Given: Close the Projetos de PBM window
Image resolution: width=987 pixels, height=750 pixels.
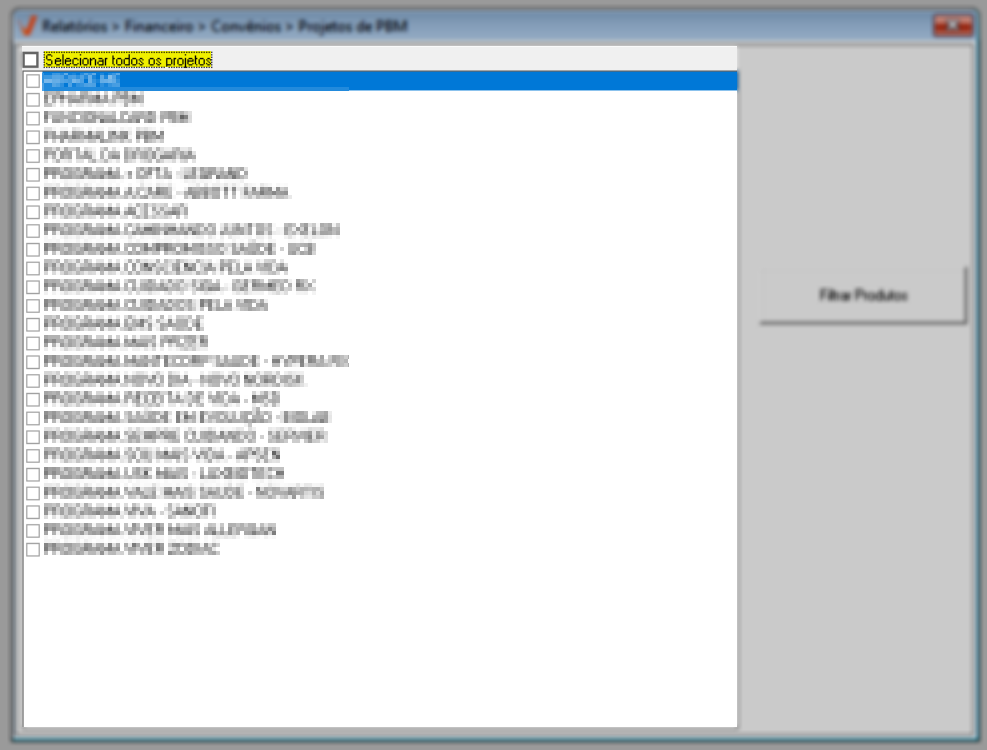Looking at the screenshot, I should pyautogui.click(x=953, y=25).
